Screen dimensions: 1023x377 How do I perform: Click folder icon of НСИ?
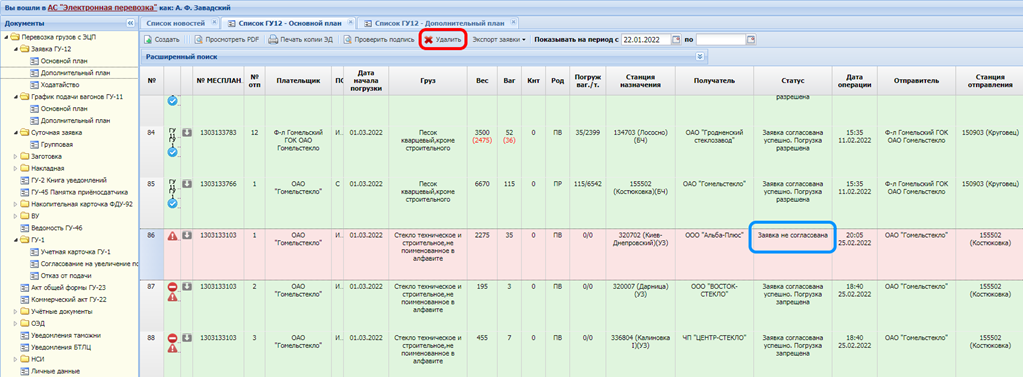(x=25, y=359)
